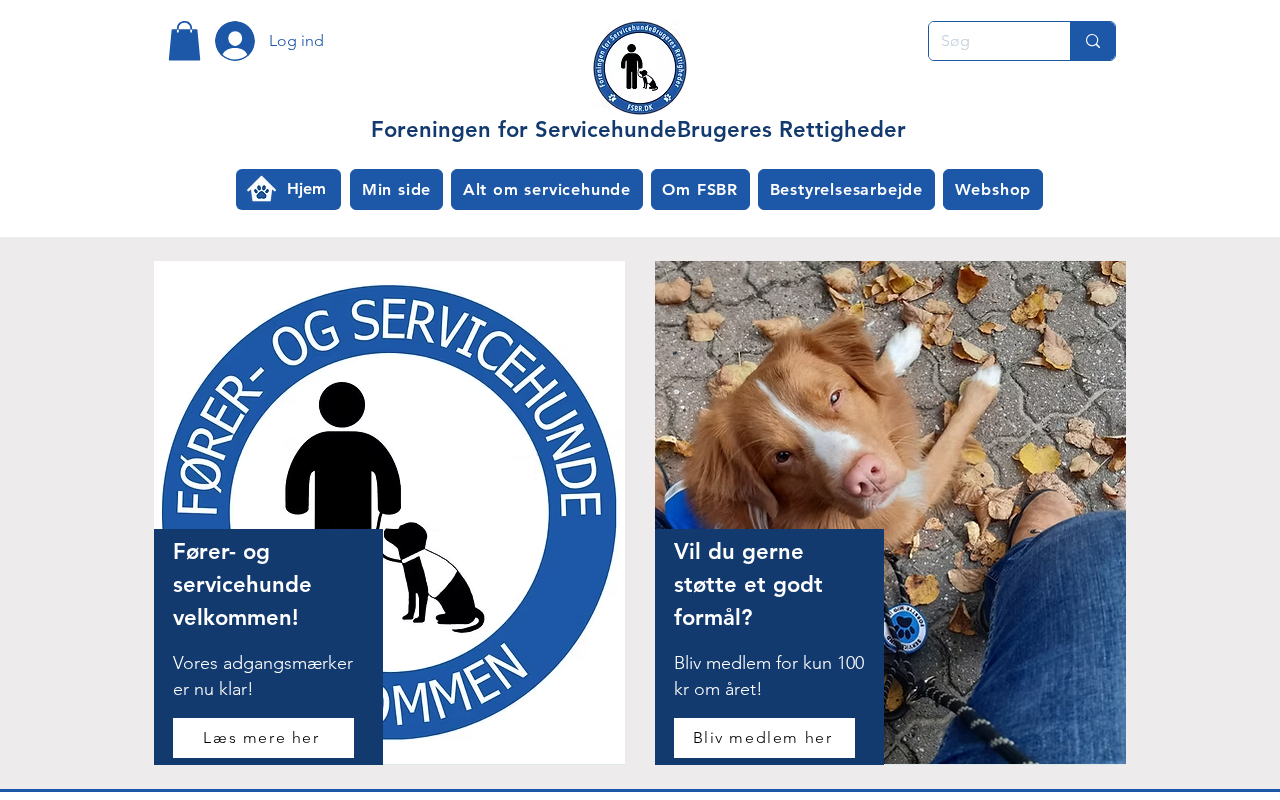Viewport: 1280px width, 800px height.
Task: Click the Bliv medlem her button
Action: coord(764,738)
